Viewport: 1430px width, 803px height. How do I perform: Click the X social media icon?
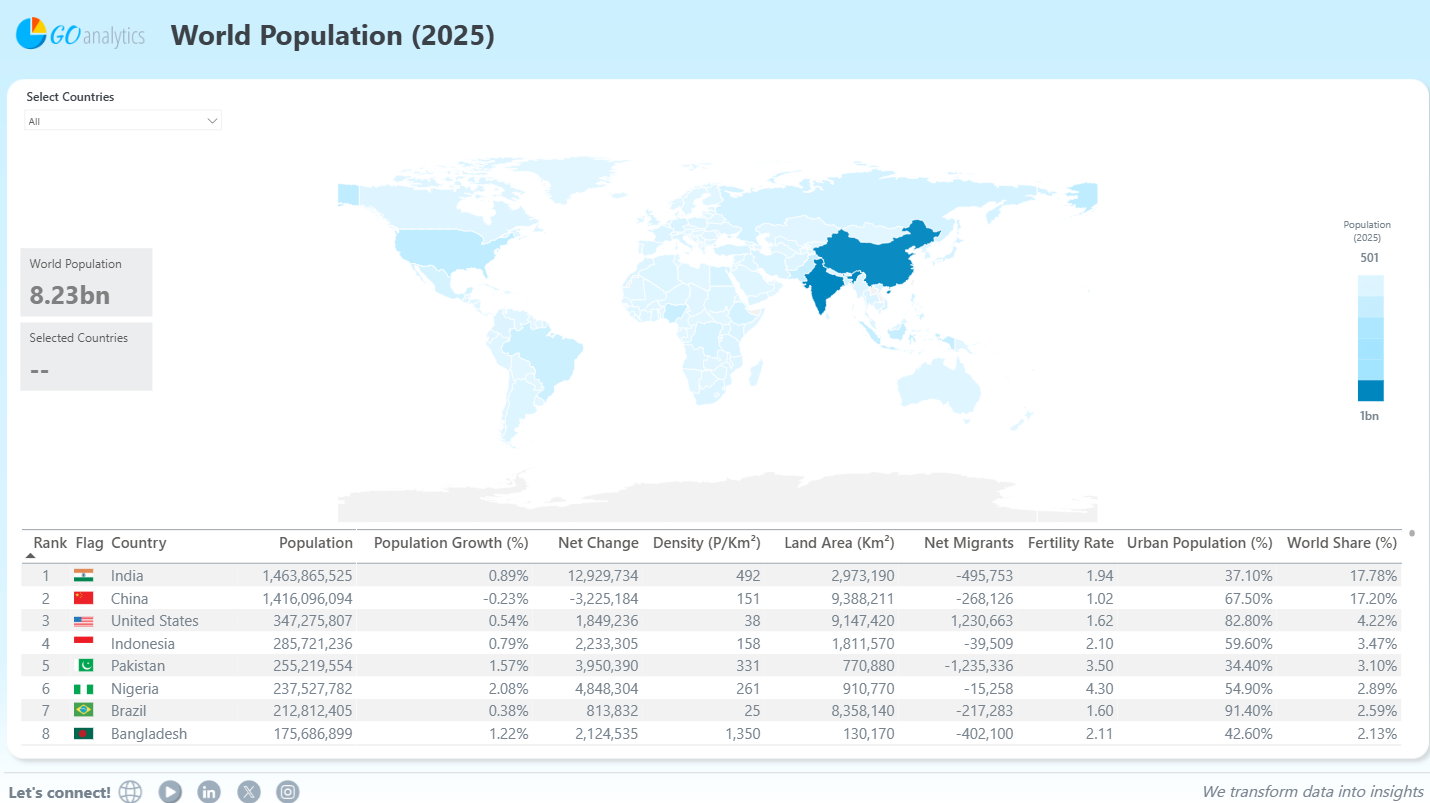248,791
